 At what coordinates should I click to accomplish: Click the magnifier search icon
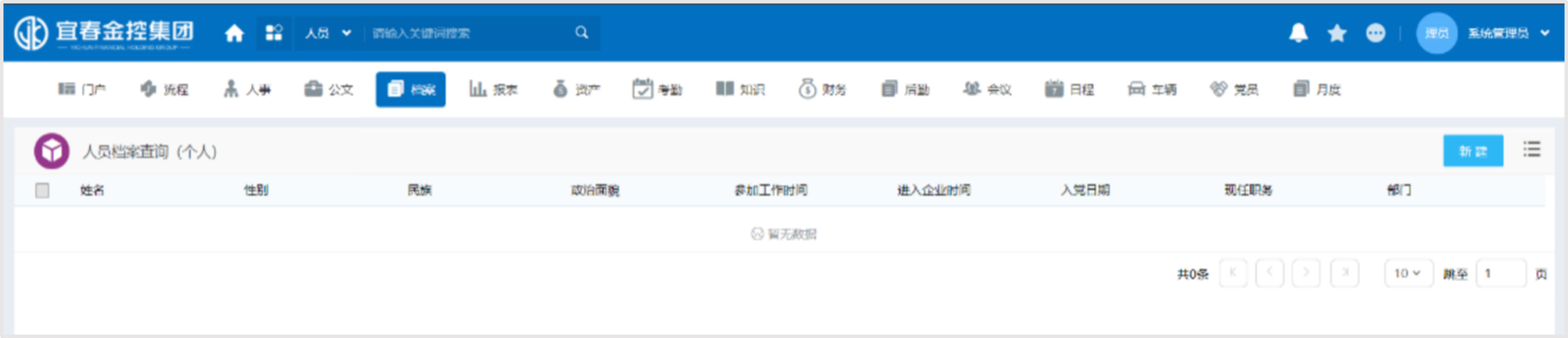point(582,33)
